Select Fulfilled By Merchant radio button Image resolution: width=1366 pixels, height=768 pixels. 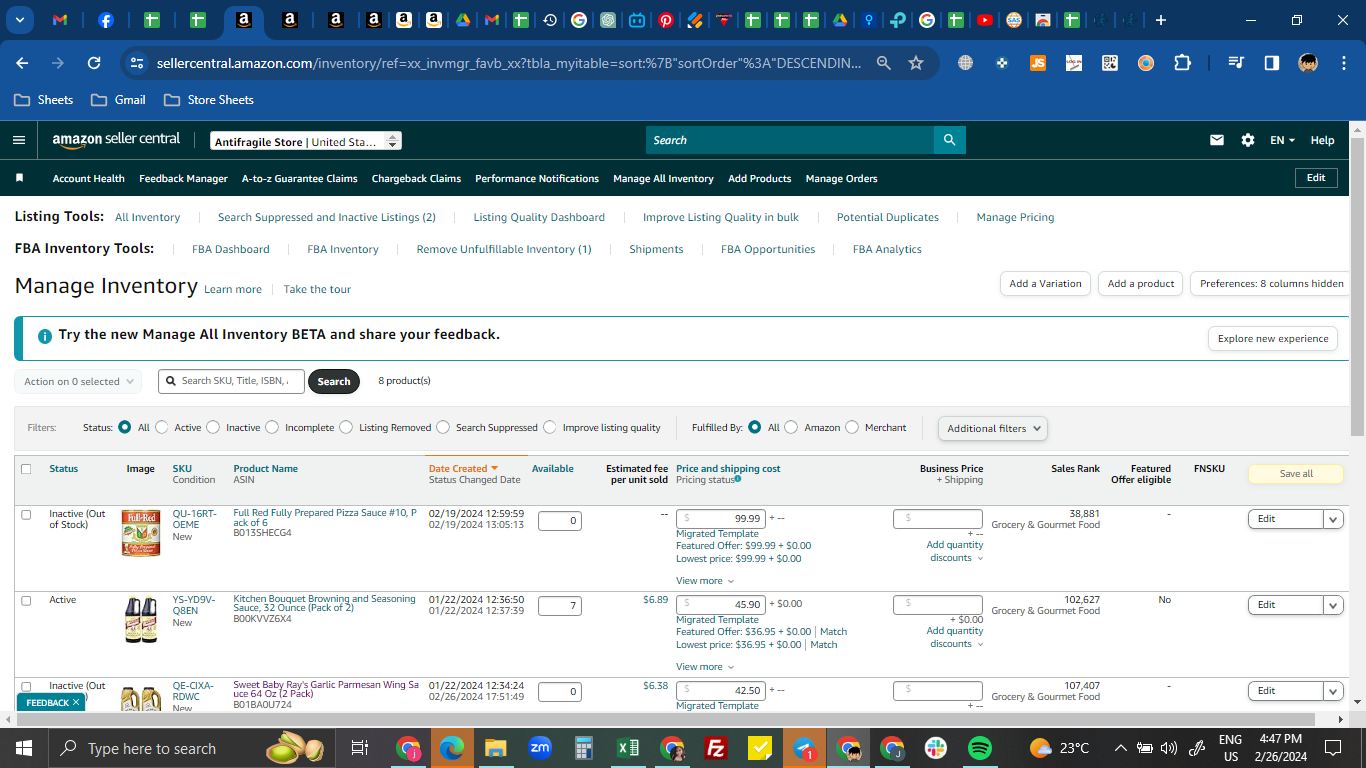[852, 427]
